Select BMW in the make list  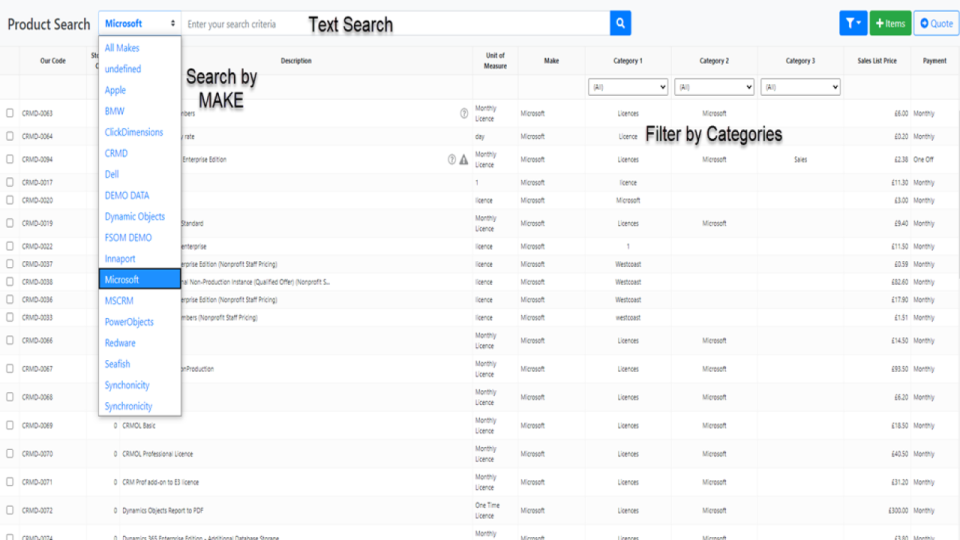(x=114, y=111)
